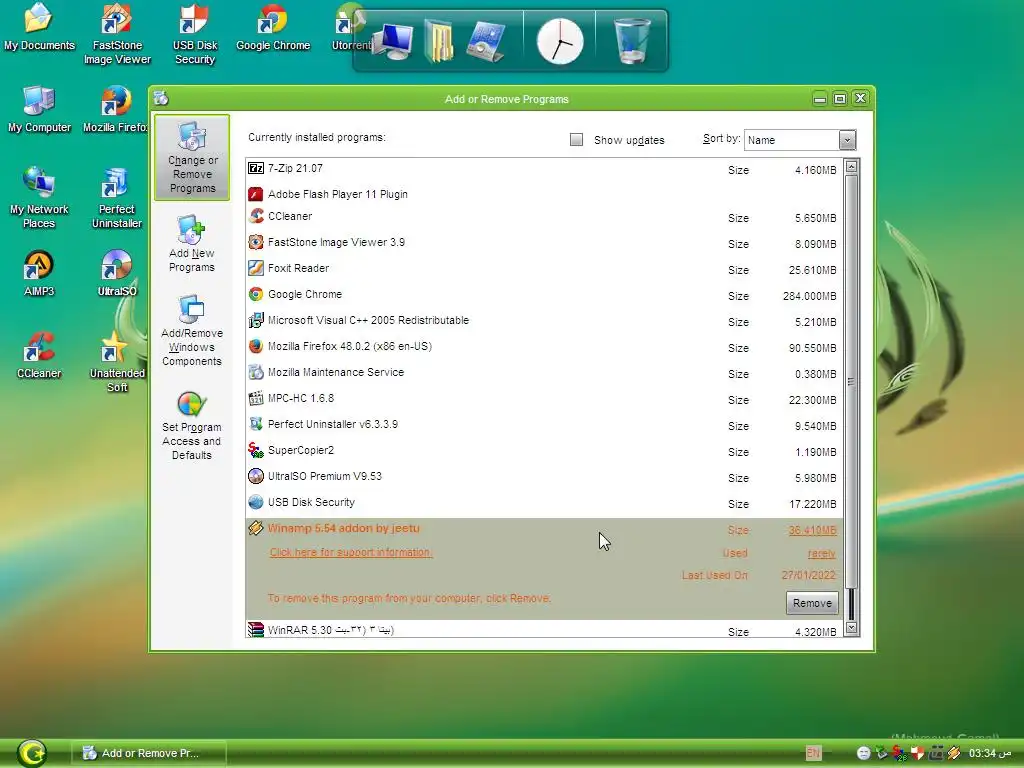The width and height of the screenshot is (1024, 768).
Task: Open the Start button on taskbar
Action: (31, 753)
